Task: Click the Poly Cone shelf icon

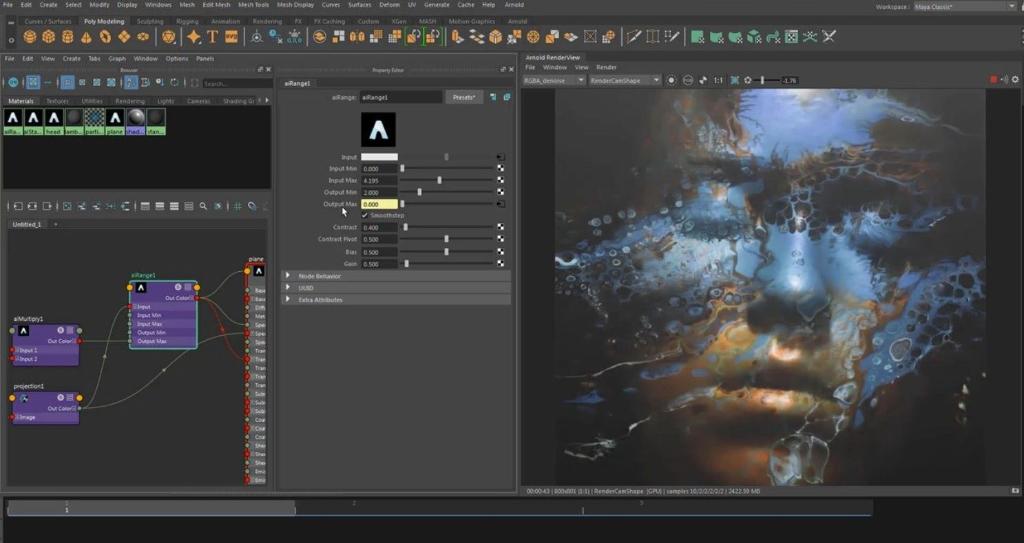Action: point(86,37)
